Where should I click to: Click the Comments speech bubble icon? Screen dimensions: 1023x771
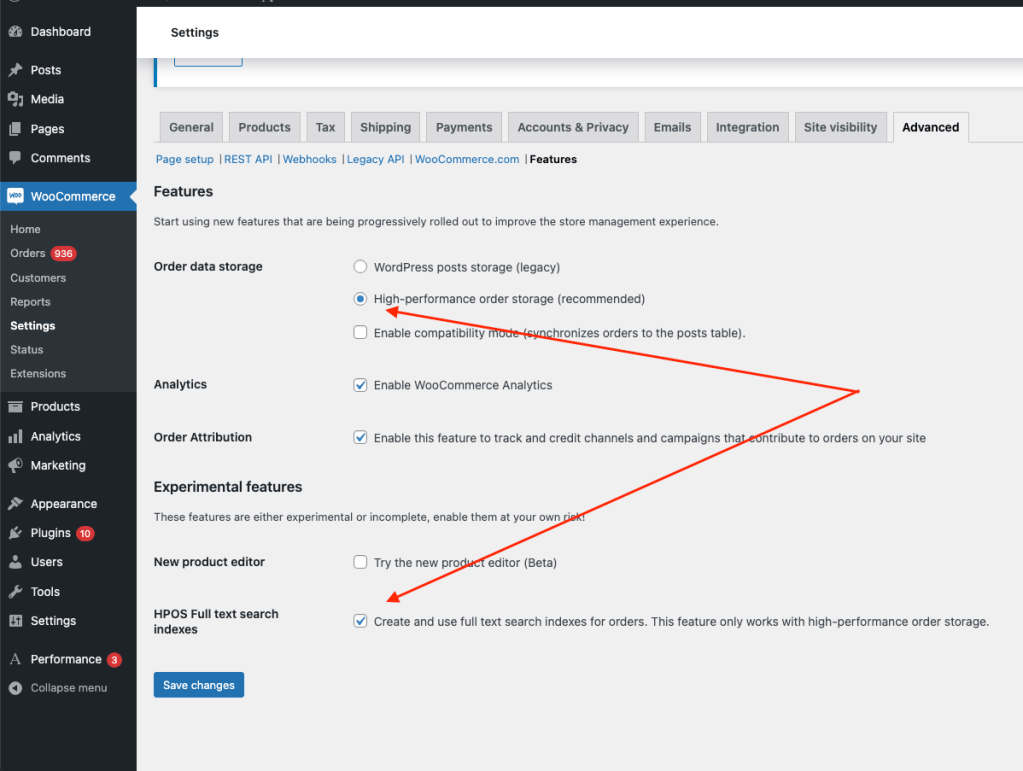[x=15, y=158]
